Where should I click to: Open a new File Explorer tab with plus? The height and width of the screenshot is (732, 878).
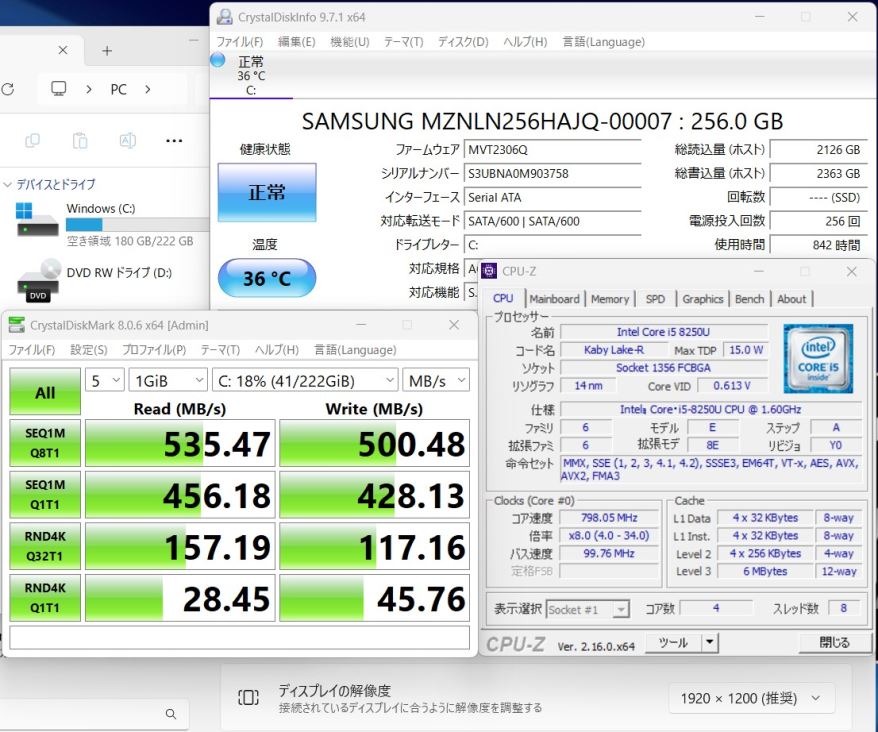[x=107, y=51]
